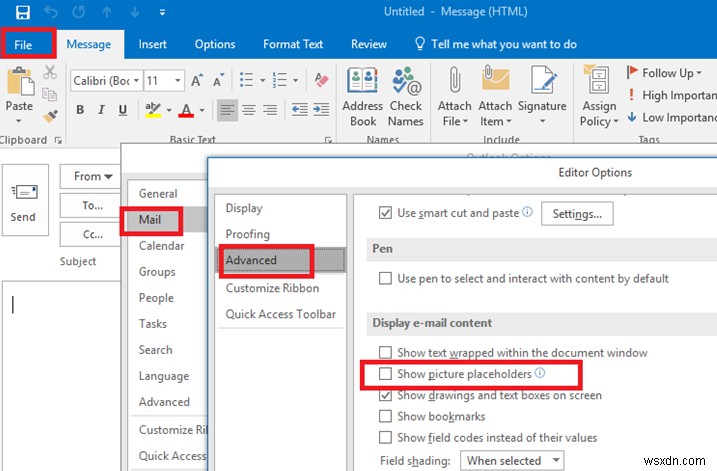Cut selection with the scissors icon
This screenshot has height=471, width=717.
50,72
